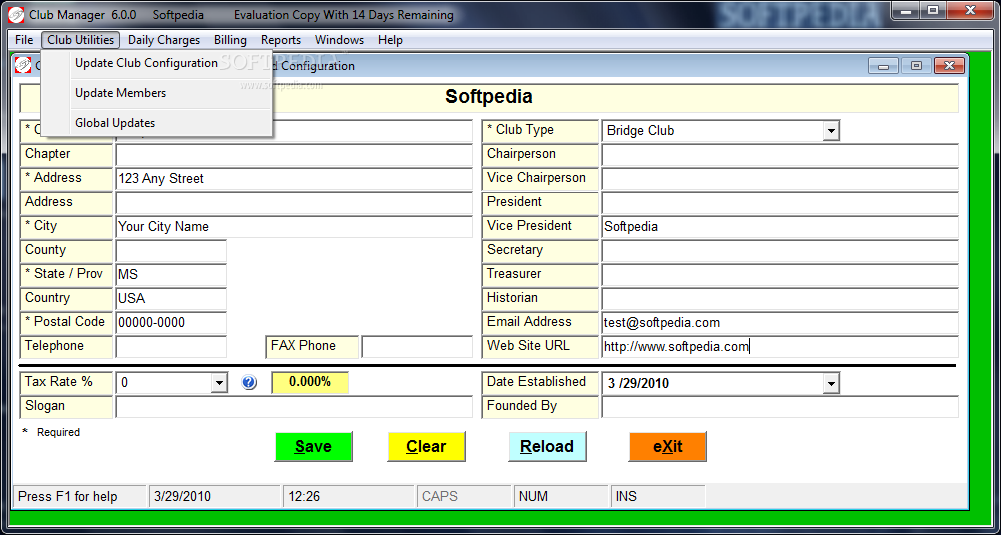
Task: Maximize the inner configuration window
Action: (x=916, y=66)
